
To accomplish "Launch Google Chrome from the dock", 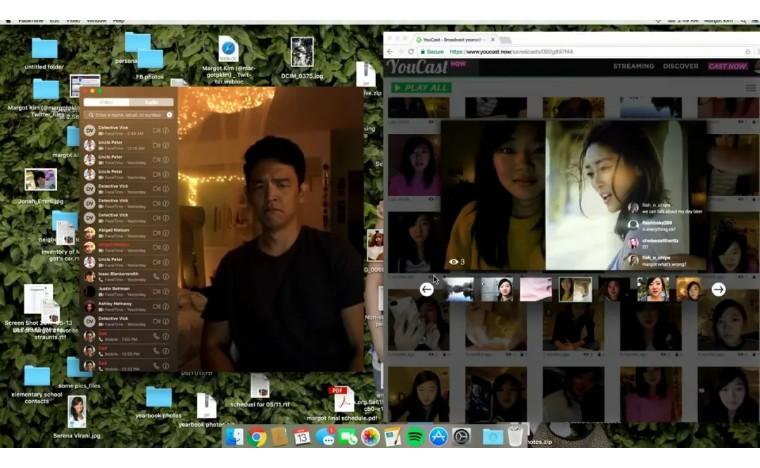I will pos(257,437).
